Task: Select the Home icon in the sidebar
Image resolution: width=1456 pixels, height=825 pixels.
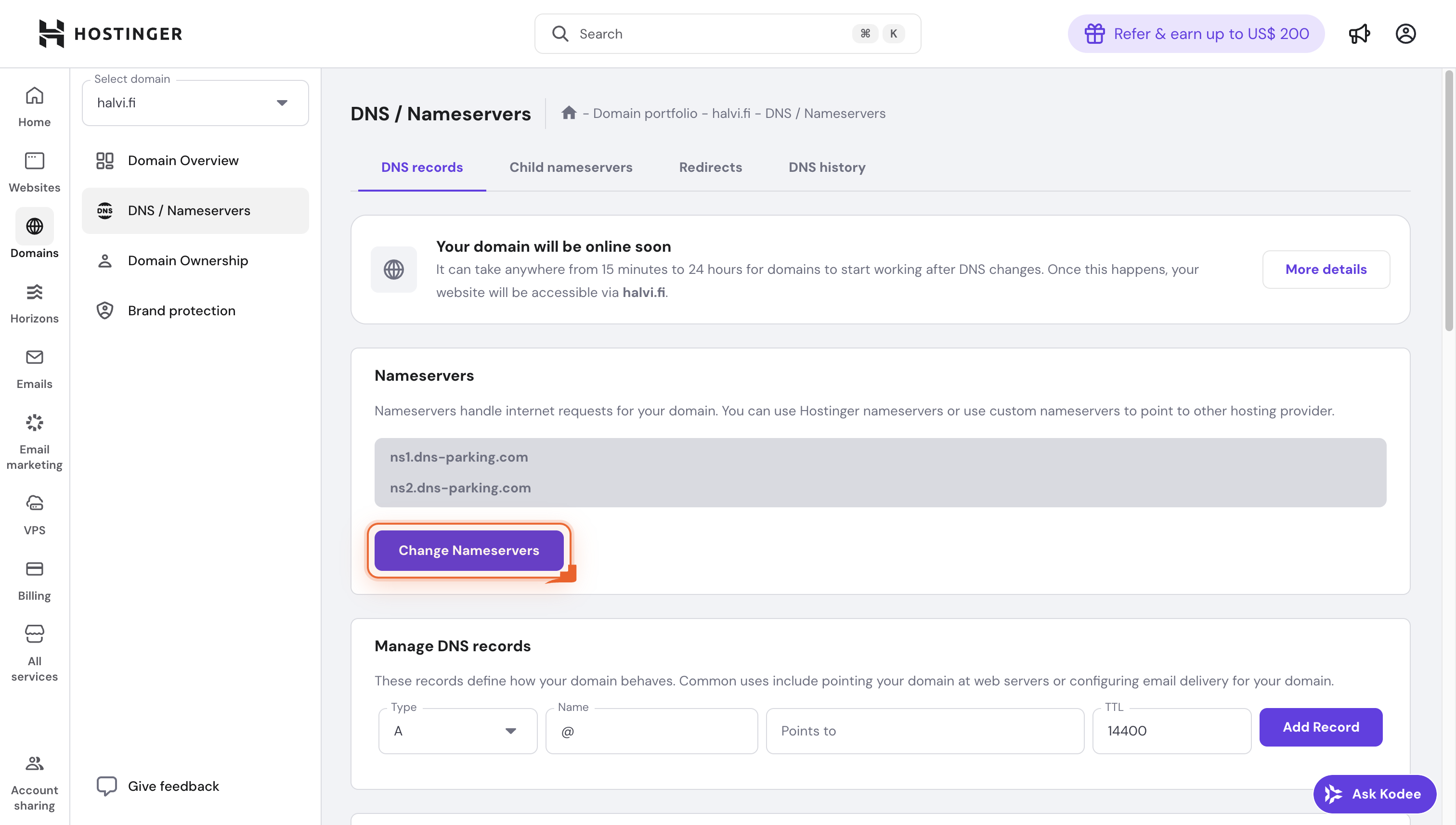Action: pyautogui.click(x=34, y=96)
